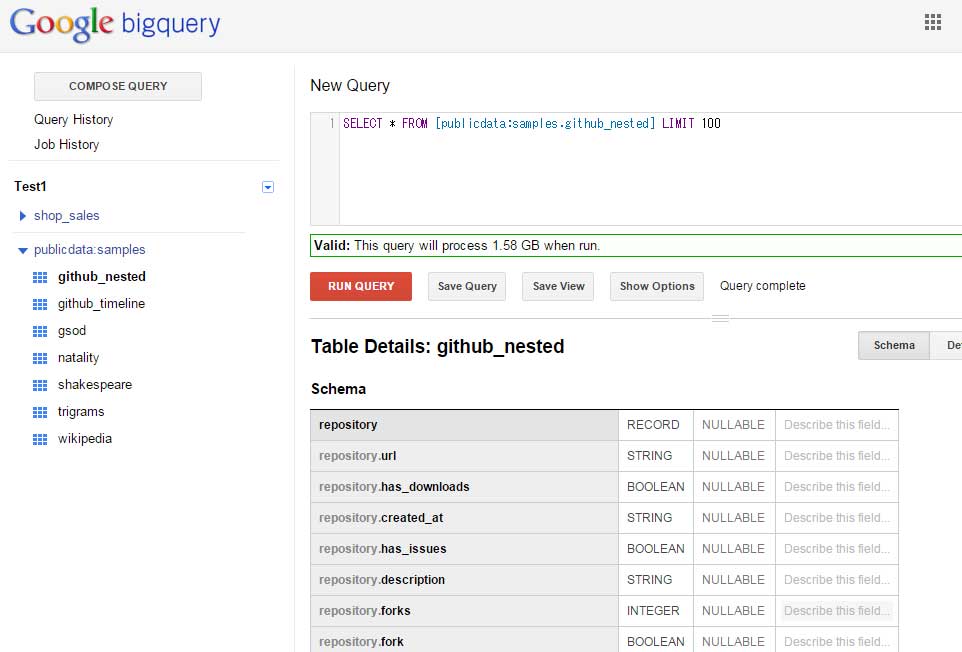Click the trigrams table icon

[40, 412]
